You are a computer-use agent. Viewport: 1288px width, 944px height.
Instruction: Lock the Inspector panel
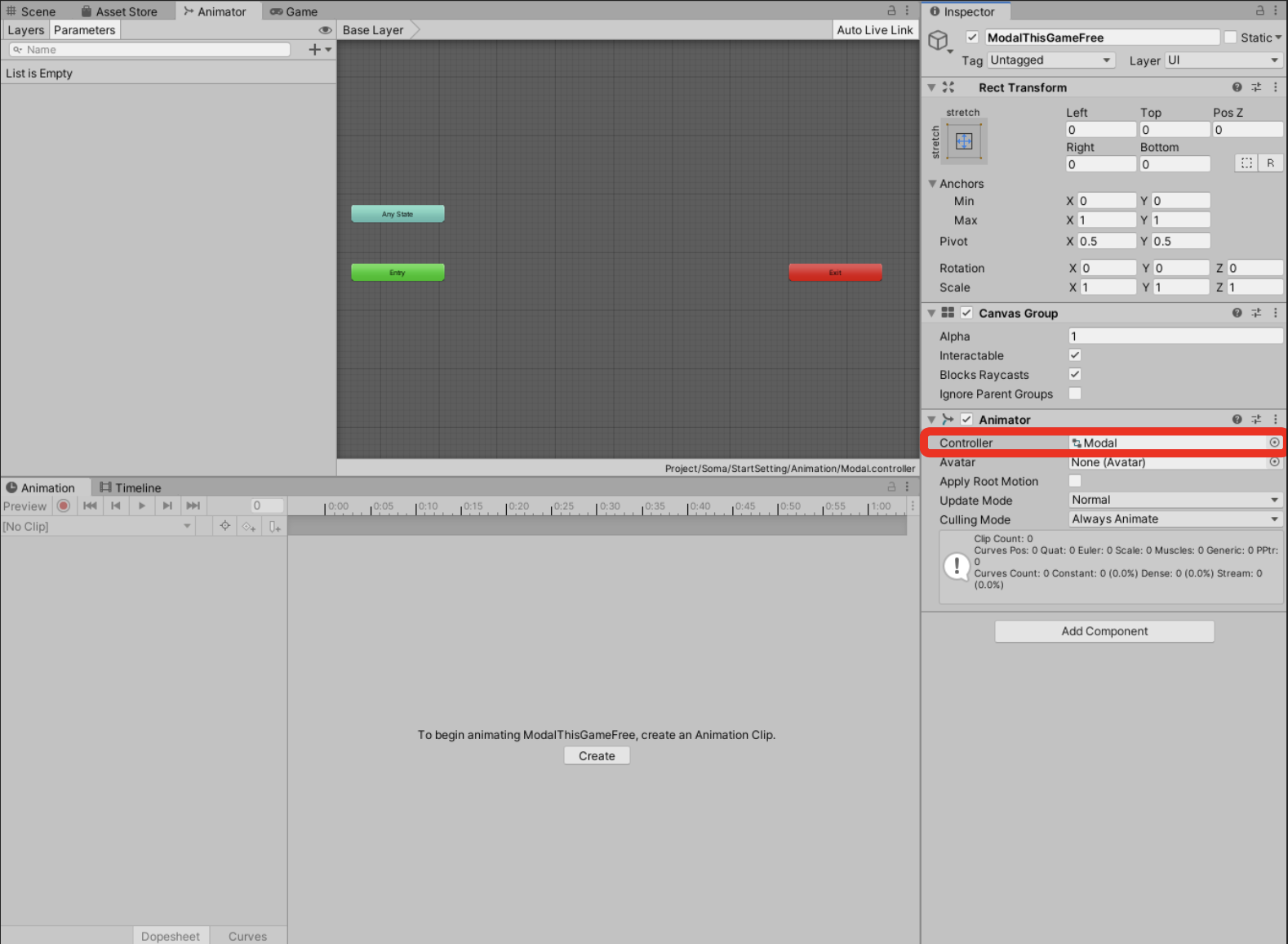coord(1259,11)
